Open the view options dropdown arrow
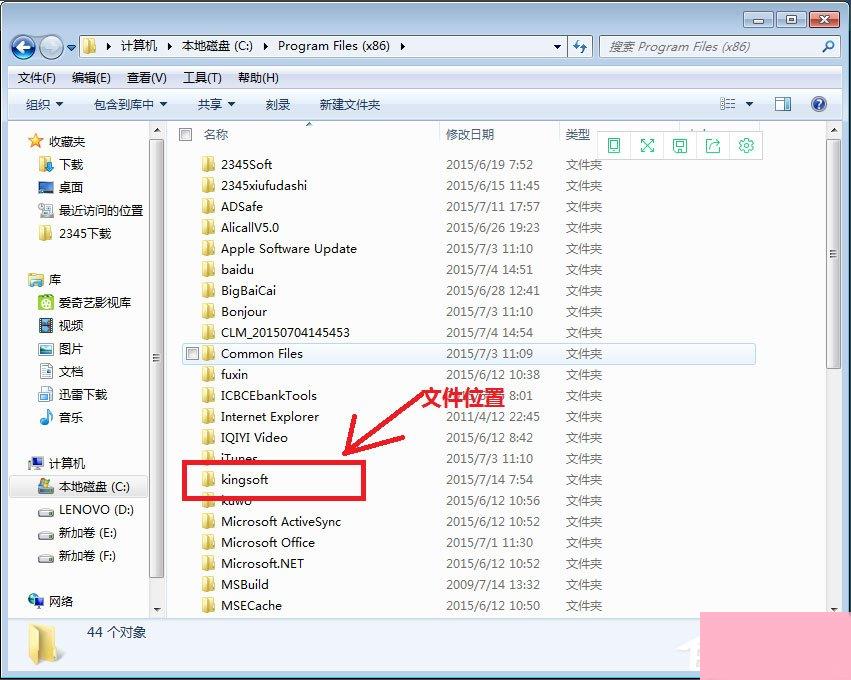The width and height of the screenshot is (851, 680). 750,104
